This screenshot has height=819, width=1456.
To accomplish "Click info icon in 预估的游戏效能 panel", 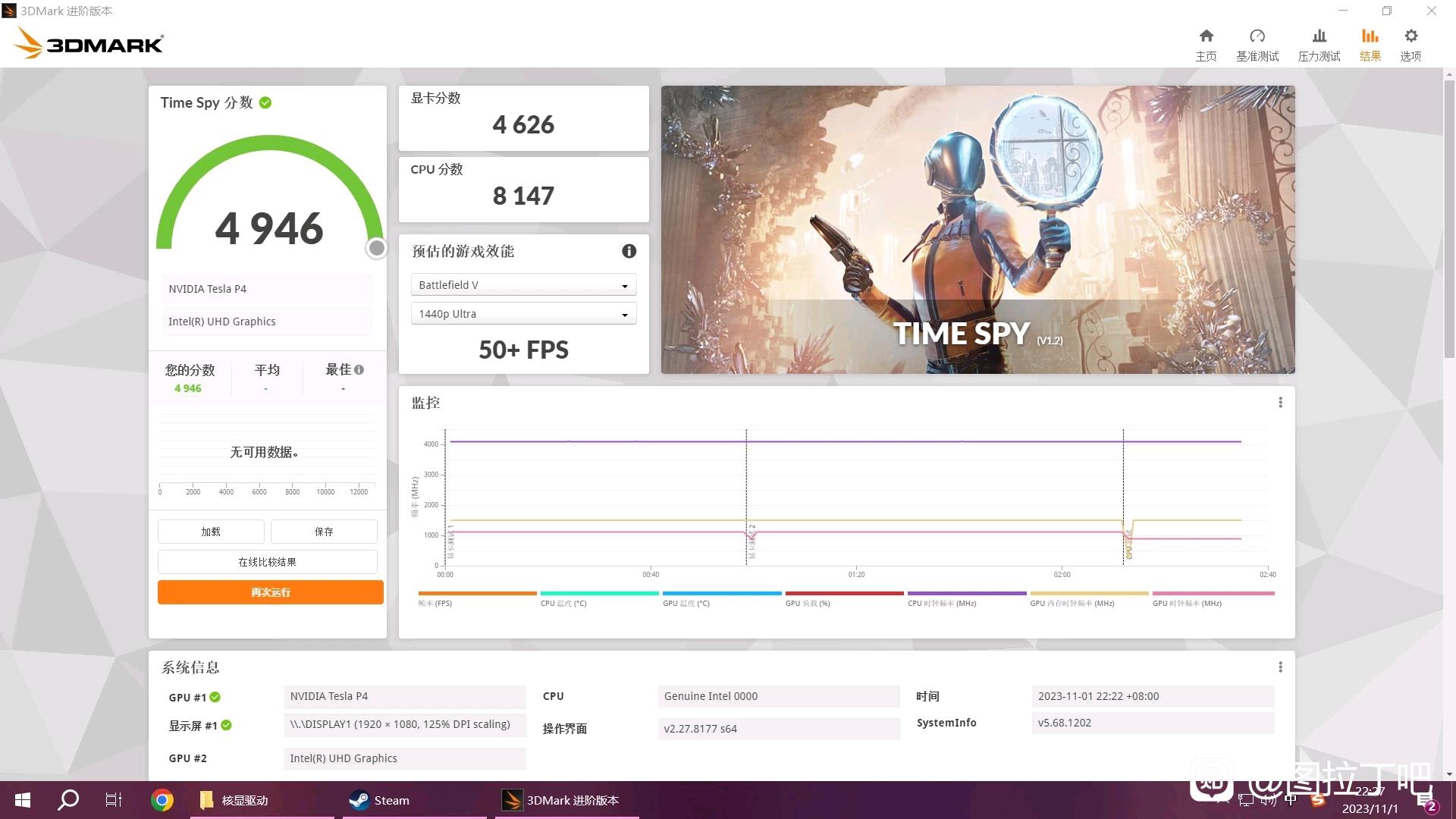I will point(629,251).
